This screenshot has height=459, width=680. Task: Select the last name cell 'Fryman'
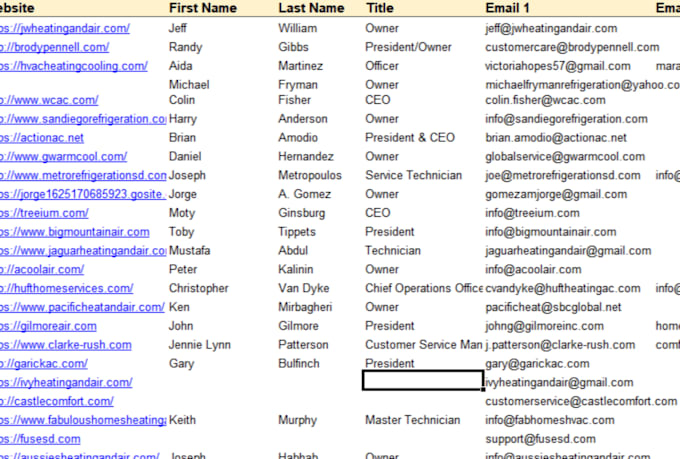[x=298, y=85]
